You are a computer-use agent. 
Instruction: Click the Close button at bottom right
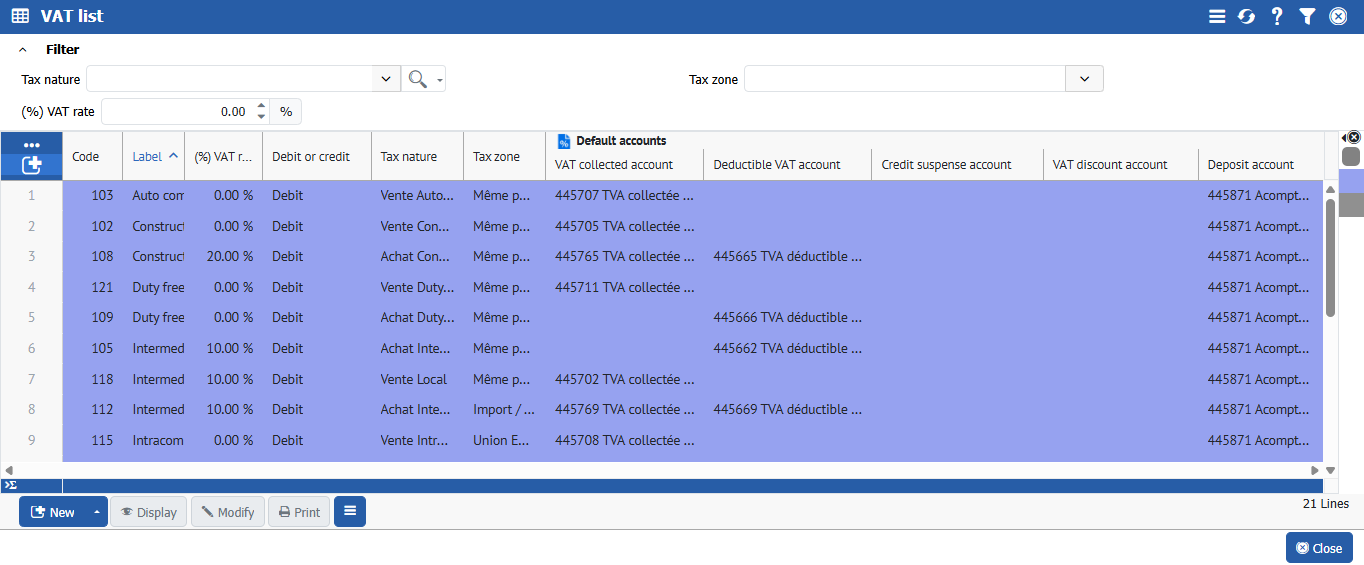click(1319, 548)
